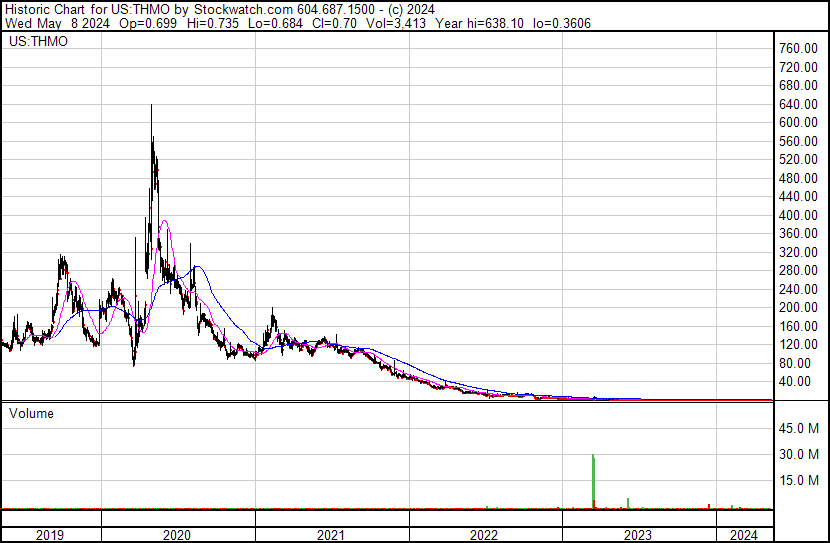Select the 2023 year label on time axis

[638, 535]
